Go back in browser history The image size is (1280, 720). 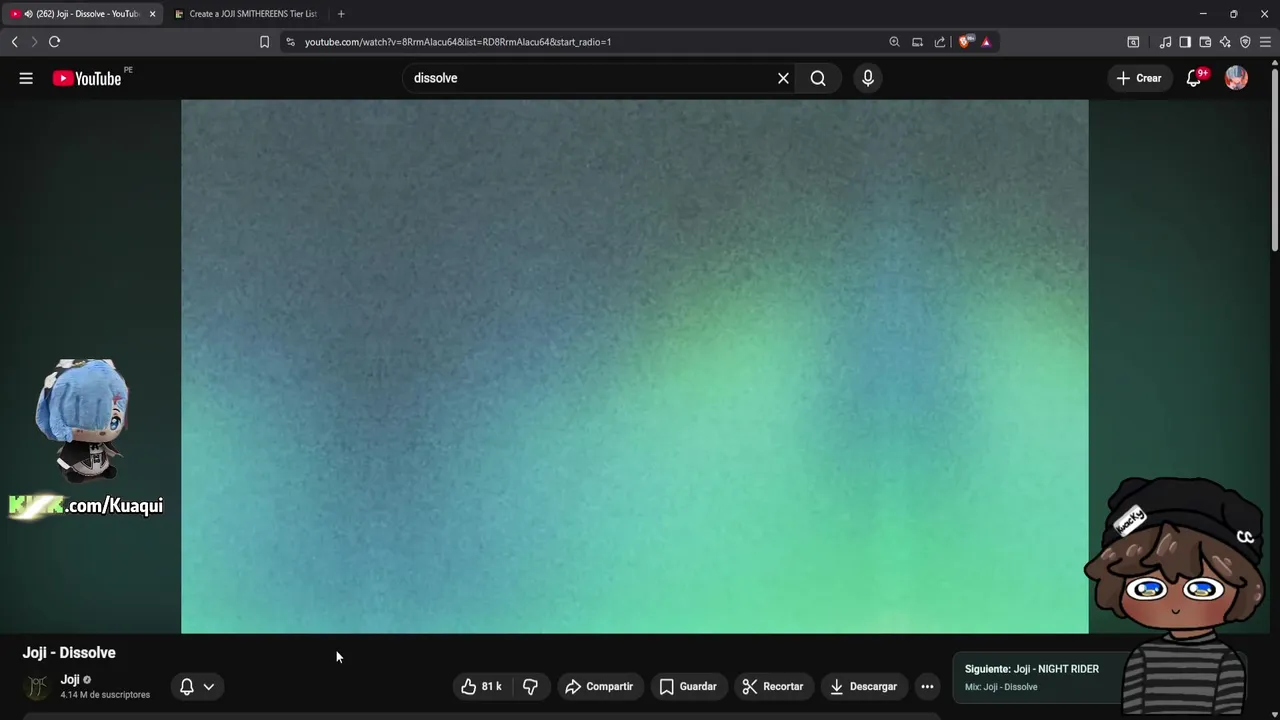point(14,41)
